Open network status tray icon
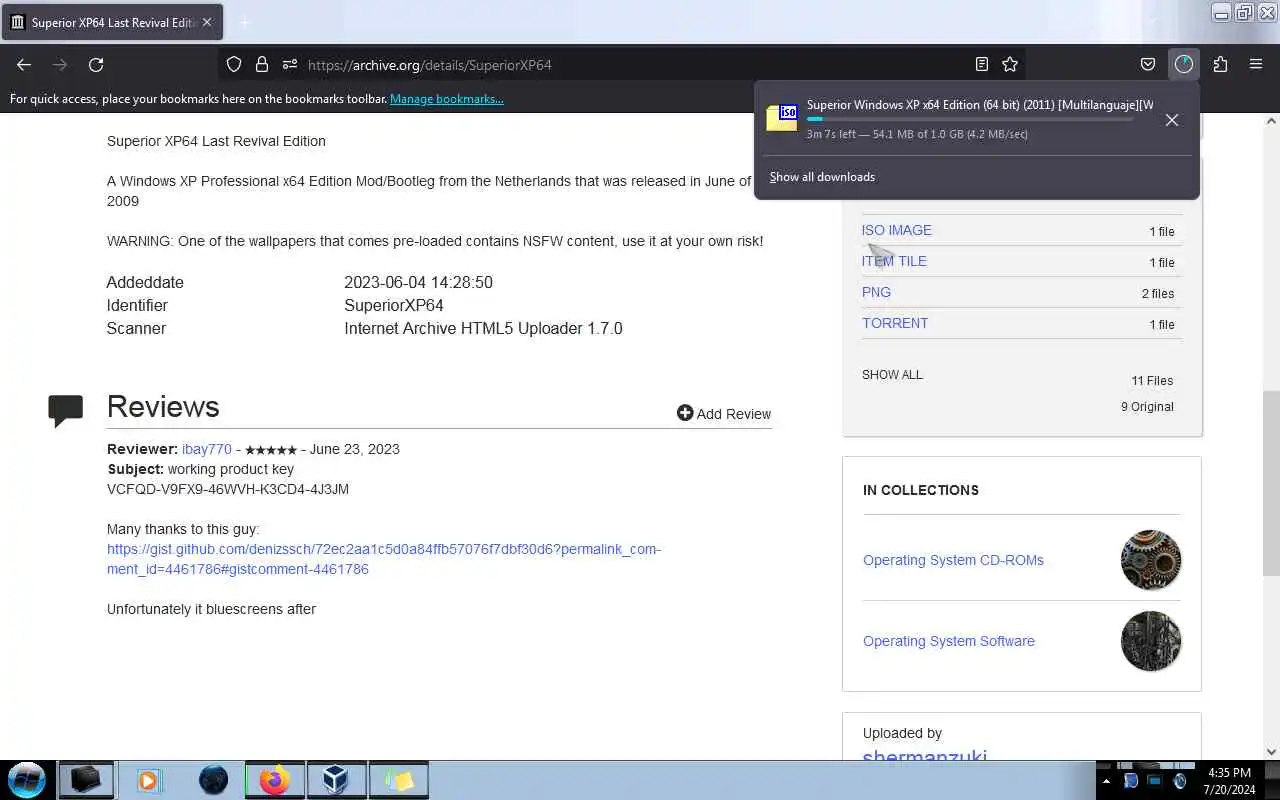The height and width of the screenshot is (800, 1280). coord(1155,781)
